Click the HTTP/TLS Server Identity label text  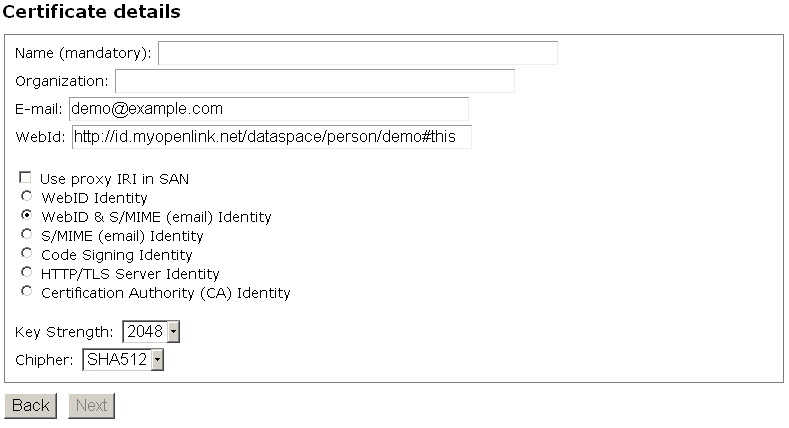click(x=130, y=274)
